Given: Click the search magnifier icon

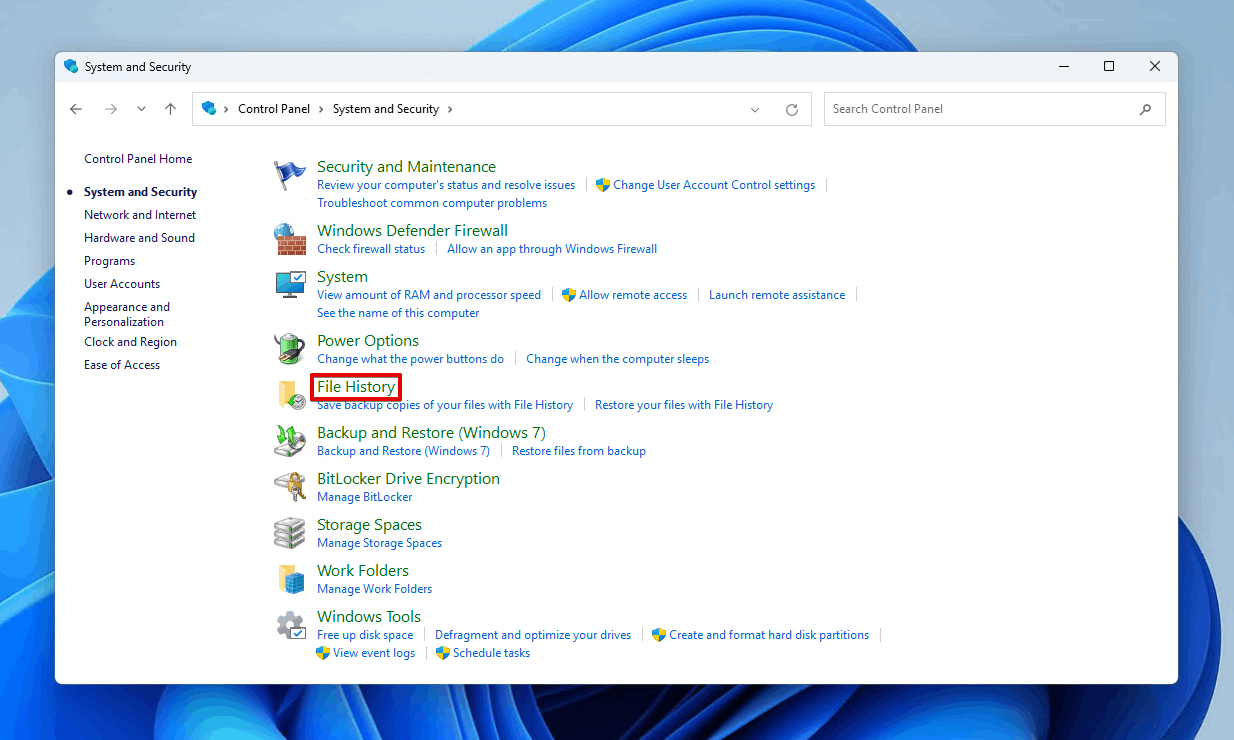Looking at the screenshot, I should pyautogui.click(x=1146, y=109).
